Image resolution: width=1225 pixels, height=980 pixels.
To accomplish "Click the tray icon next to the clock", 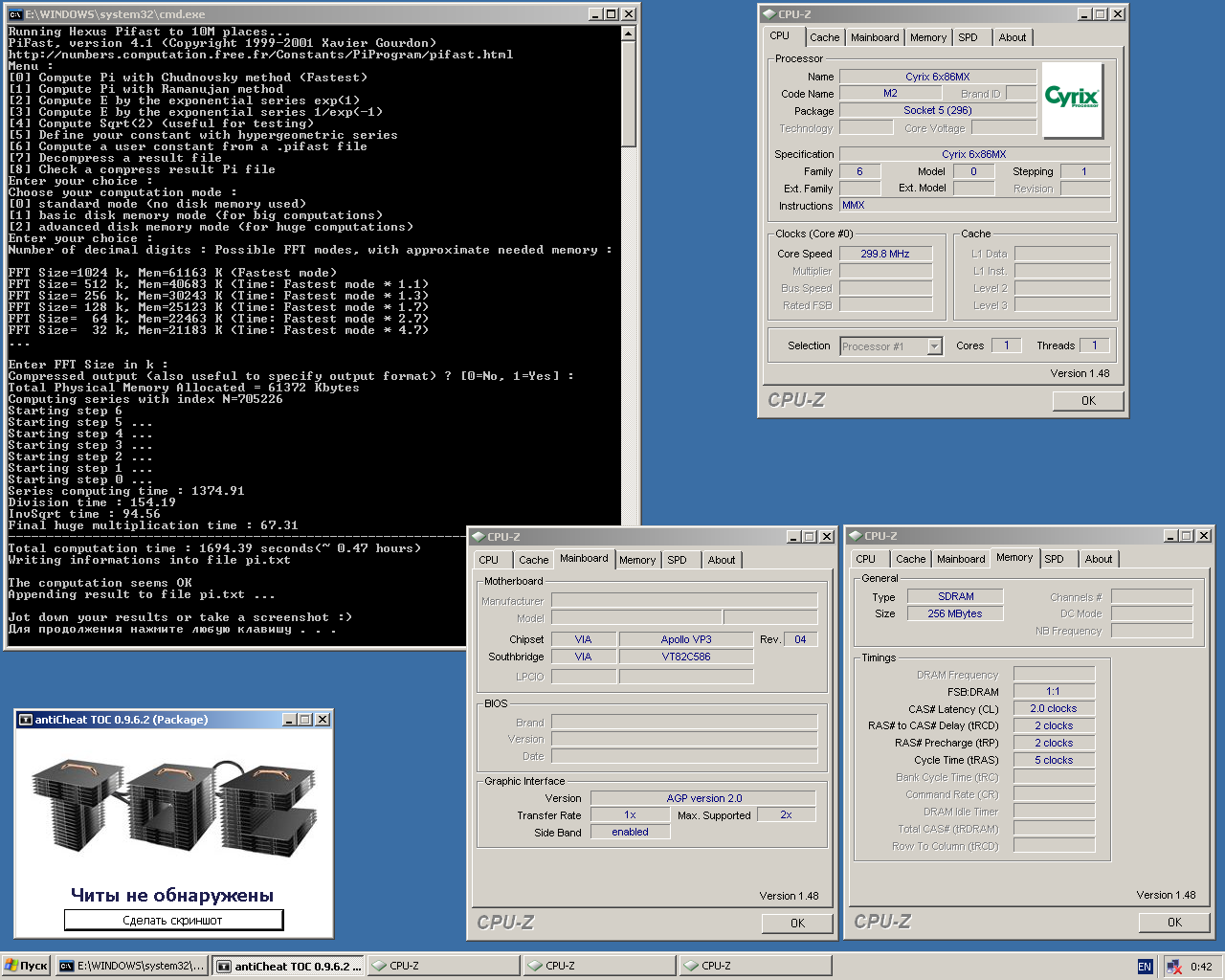I will [x=1174, y=967].
